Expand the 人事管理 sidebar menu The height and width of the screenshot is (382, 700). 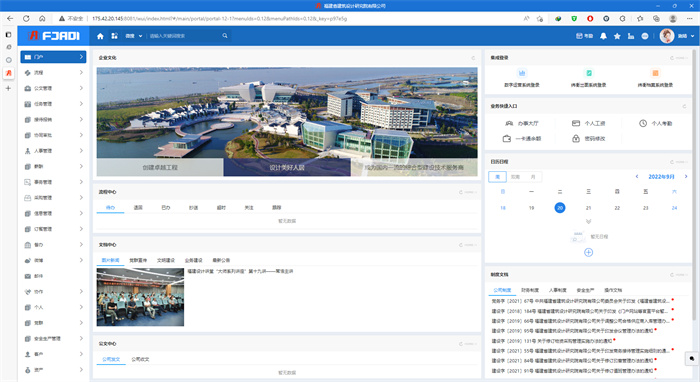(x=53, y=151)
